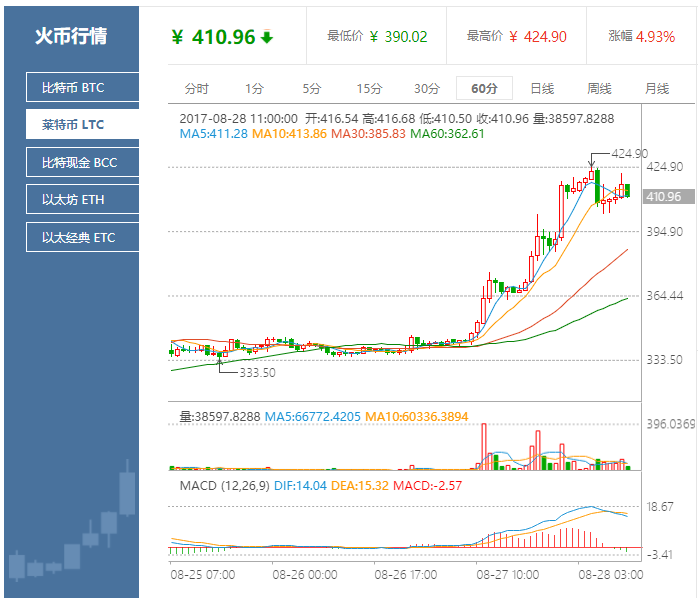Show the 日线 daily chart
This screenshot has height=598, width=698.
(x=542, y=88)
